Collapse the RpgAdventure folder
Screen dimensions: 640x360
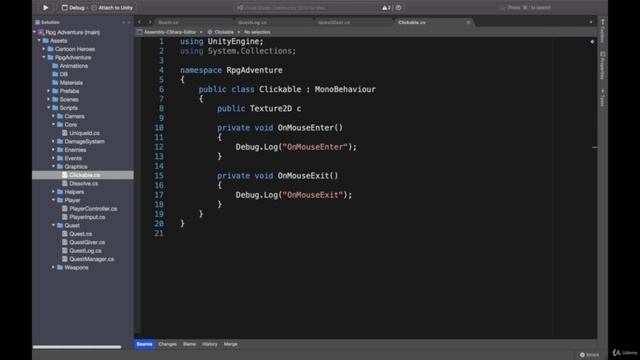[44, 57]
